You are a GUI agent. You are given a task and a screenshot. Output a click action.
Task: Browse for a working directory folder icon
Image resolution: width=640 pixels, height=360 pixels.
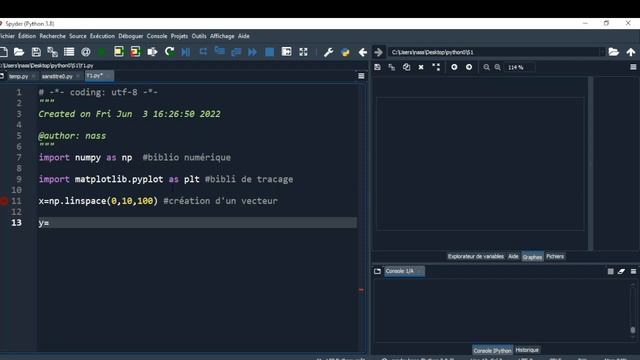click(613, 52)
